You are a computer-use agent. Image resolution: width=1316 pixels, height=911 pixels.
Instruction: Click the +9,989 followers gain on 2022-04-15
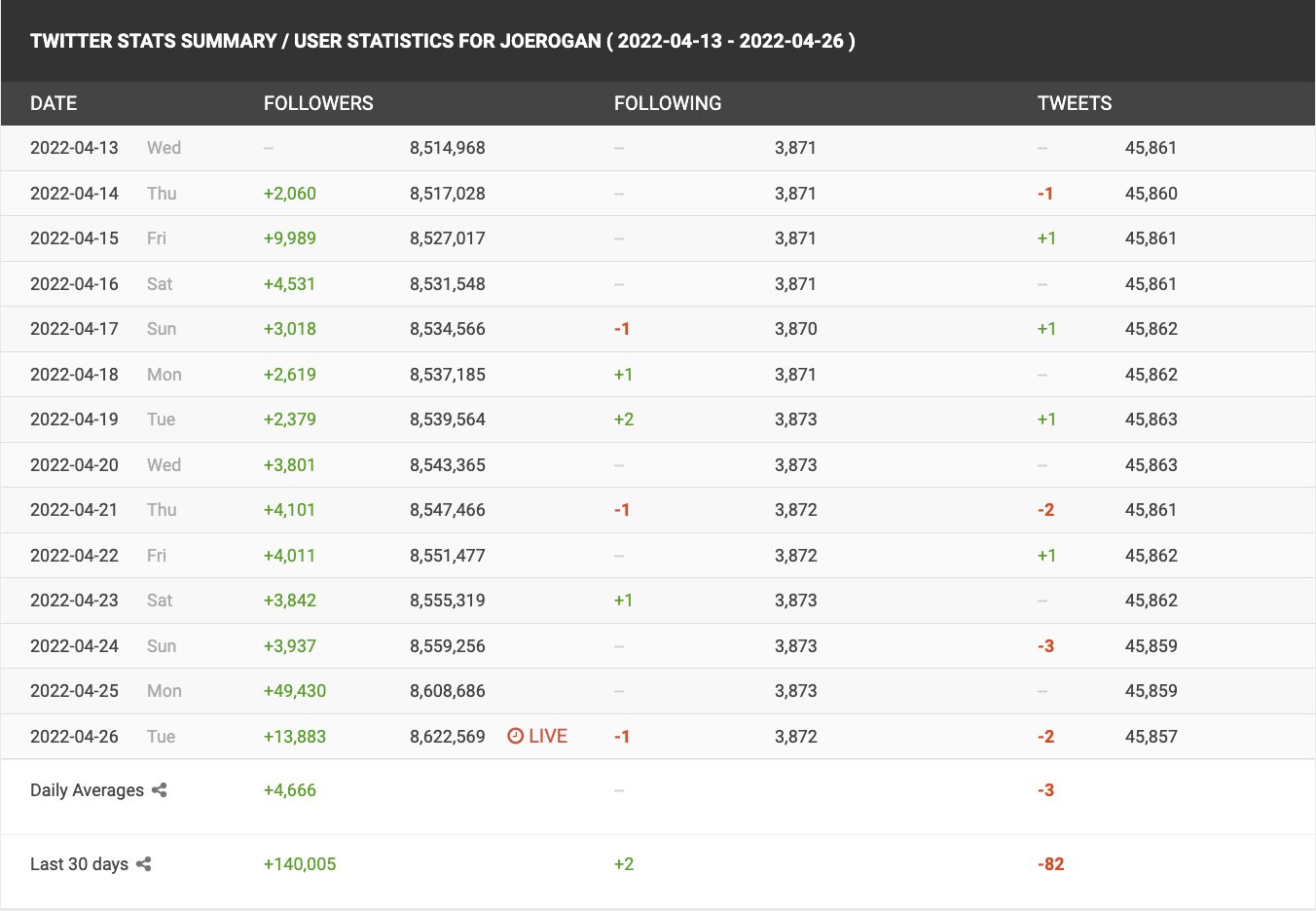pos(290,238)
